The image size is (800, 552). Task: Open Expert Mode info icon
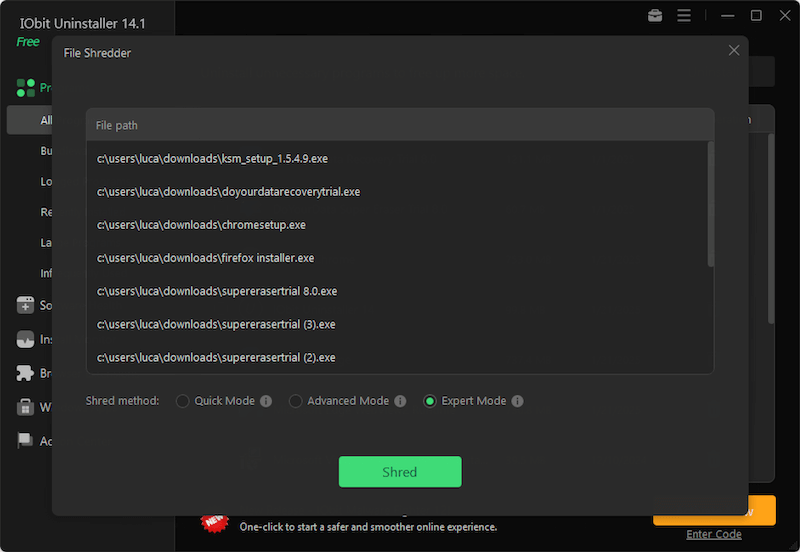(517, 401)
